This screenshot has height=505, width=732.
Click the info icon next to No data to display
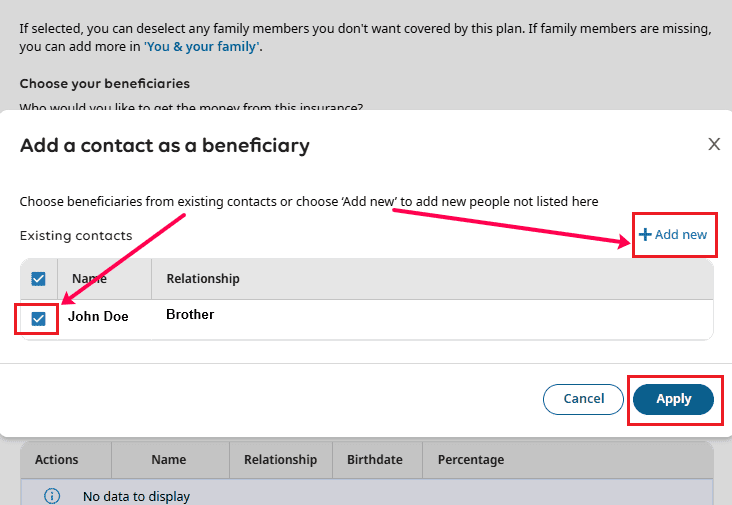[52, 496]
